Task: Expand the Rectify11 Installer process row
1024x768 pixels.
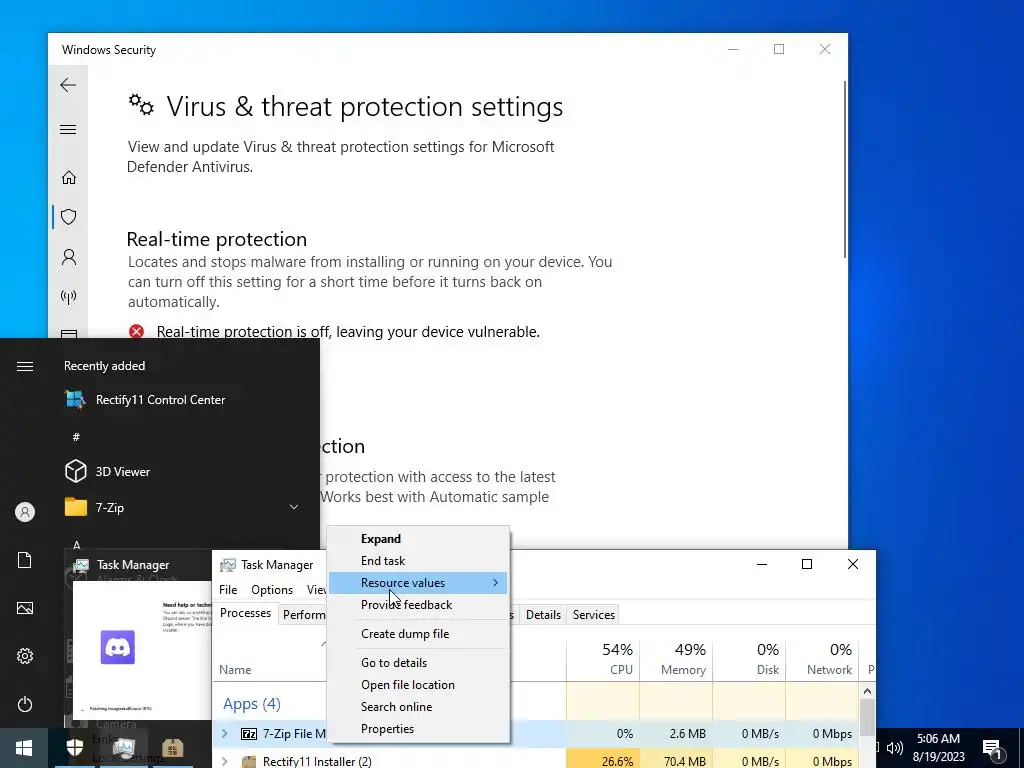Action: pos(225,761)
